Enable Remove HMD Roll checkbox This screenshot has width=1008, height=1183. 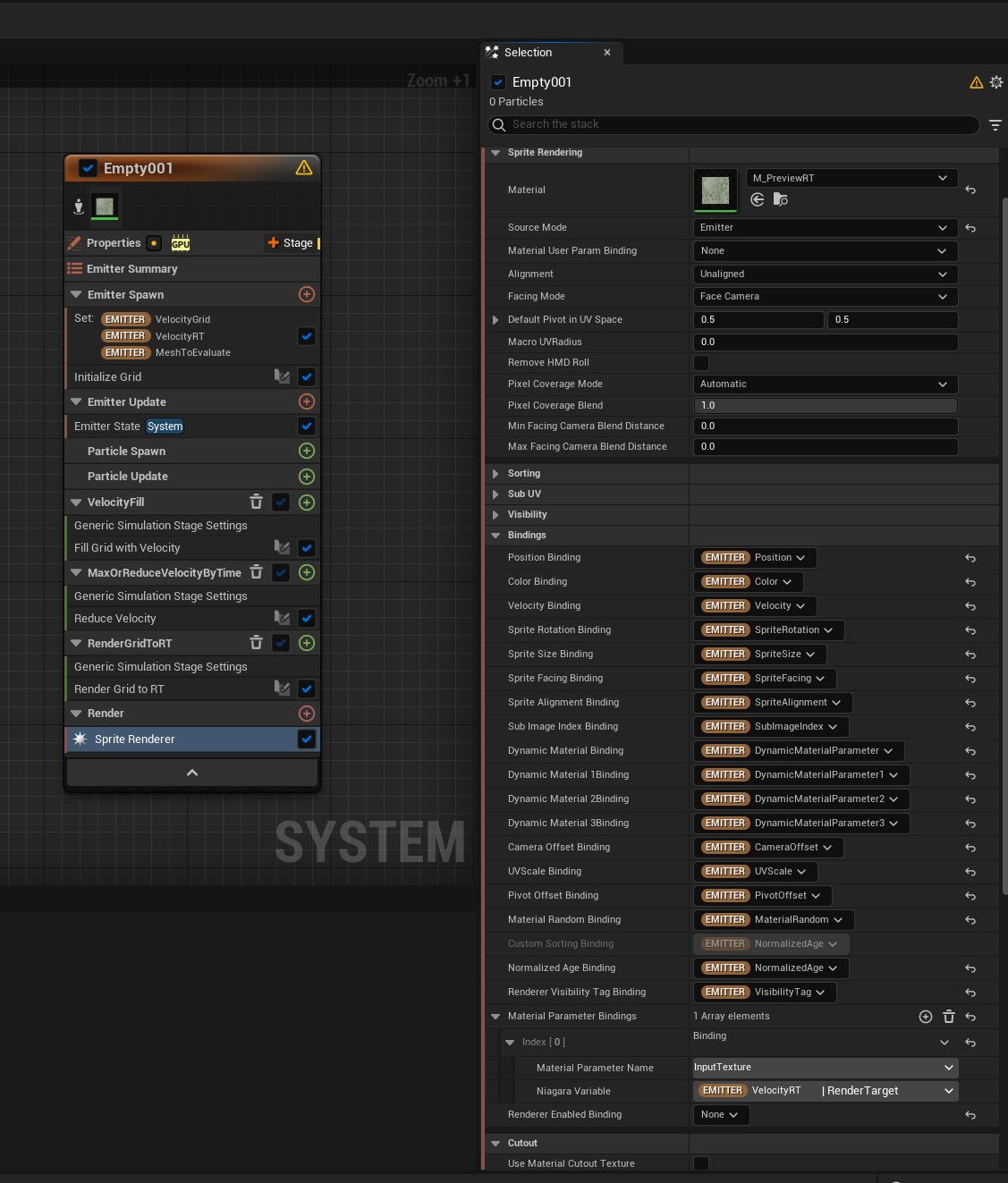pos(701,363)
